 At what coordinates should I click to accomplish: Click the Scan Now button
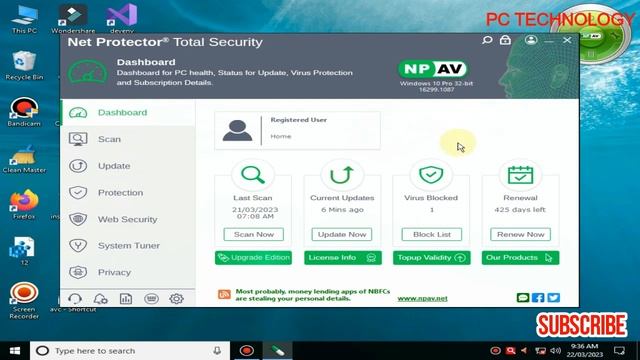click(253, 234)
